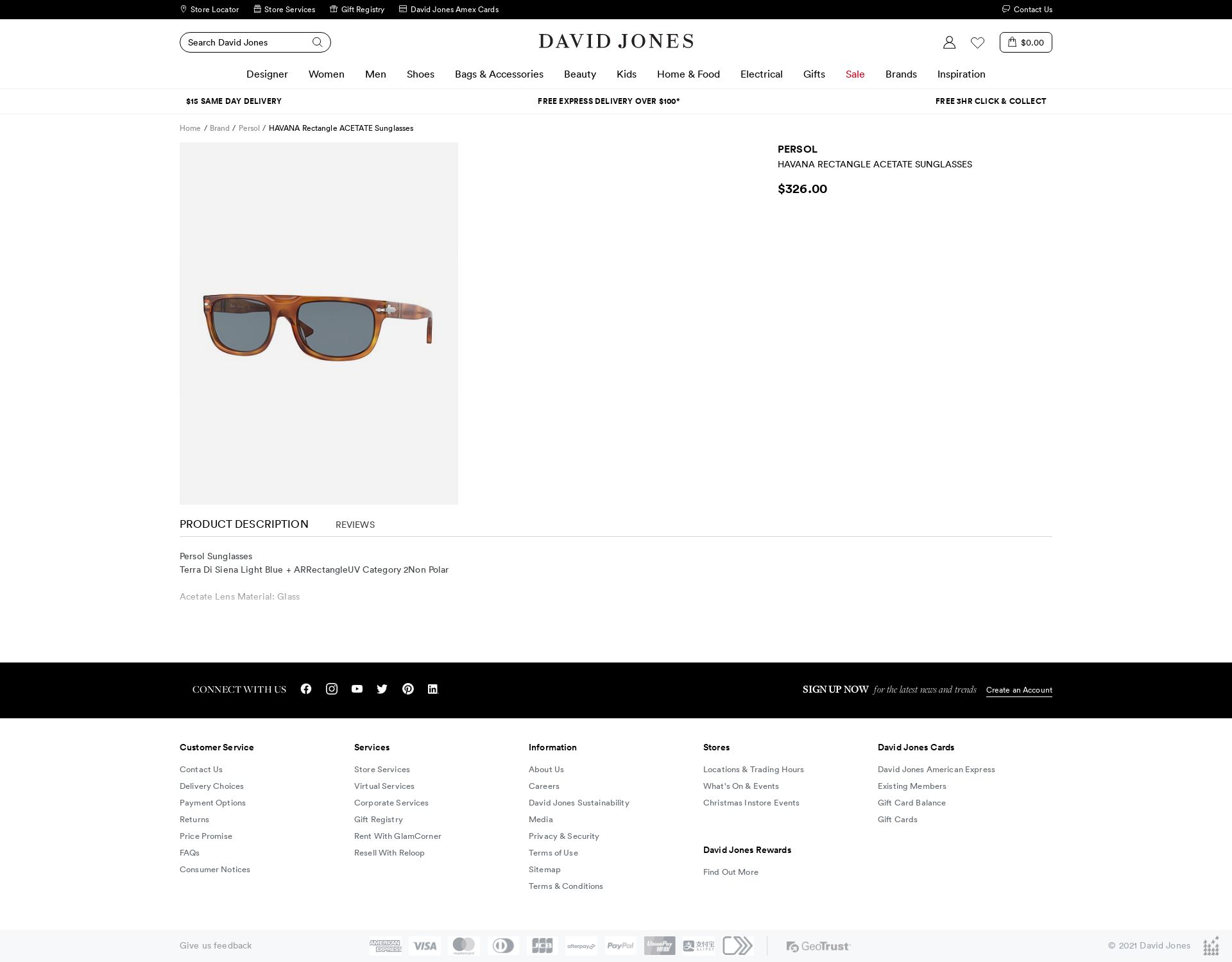Open Price Promise footer link
This screenshot has width=1232, height=962.
(206, 836)
